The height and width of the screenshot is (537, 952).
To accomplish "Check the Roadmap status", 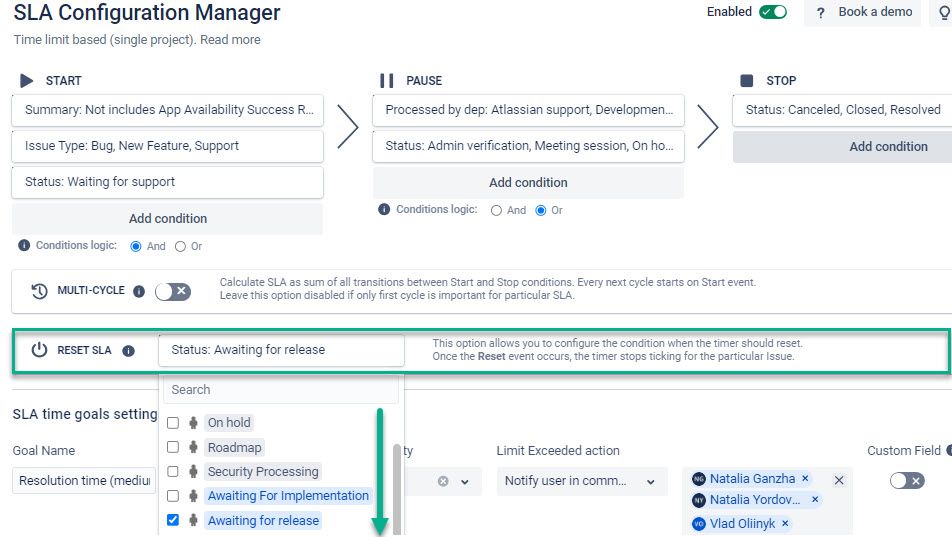I will 173,447.
